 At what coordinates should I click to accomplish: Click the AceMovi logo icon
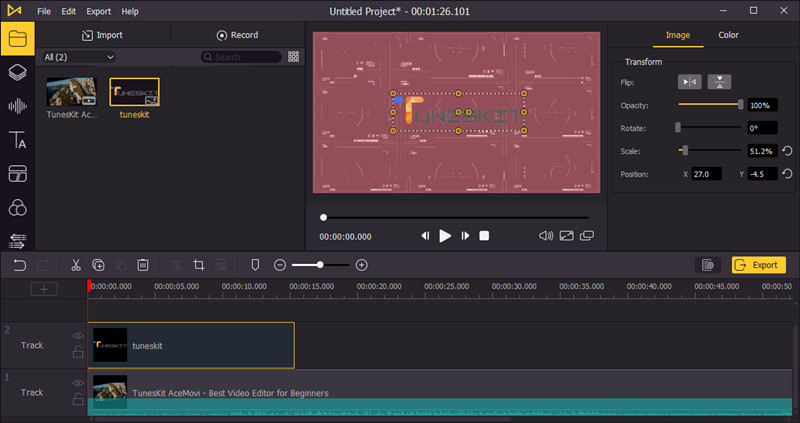pyautogui.click(x=14, y=11)
